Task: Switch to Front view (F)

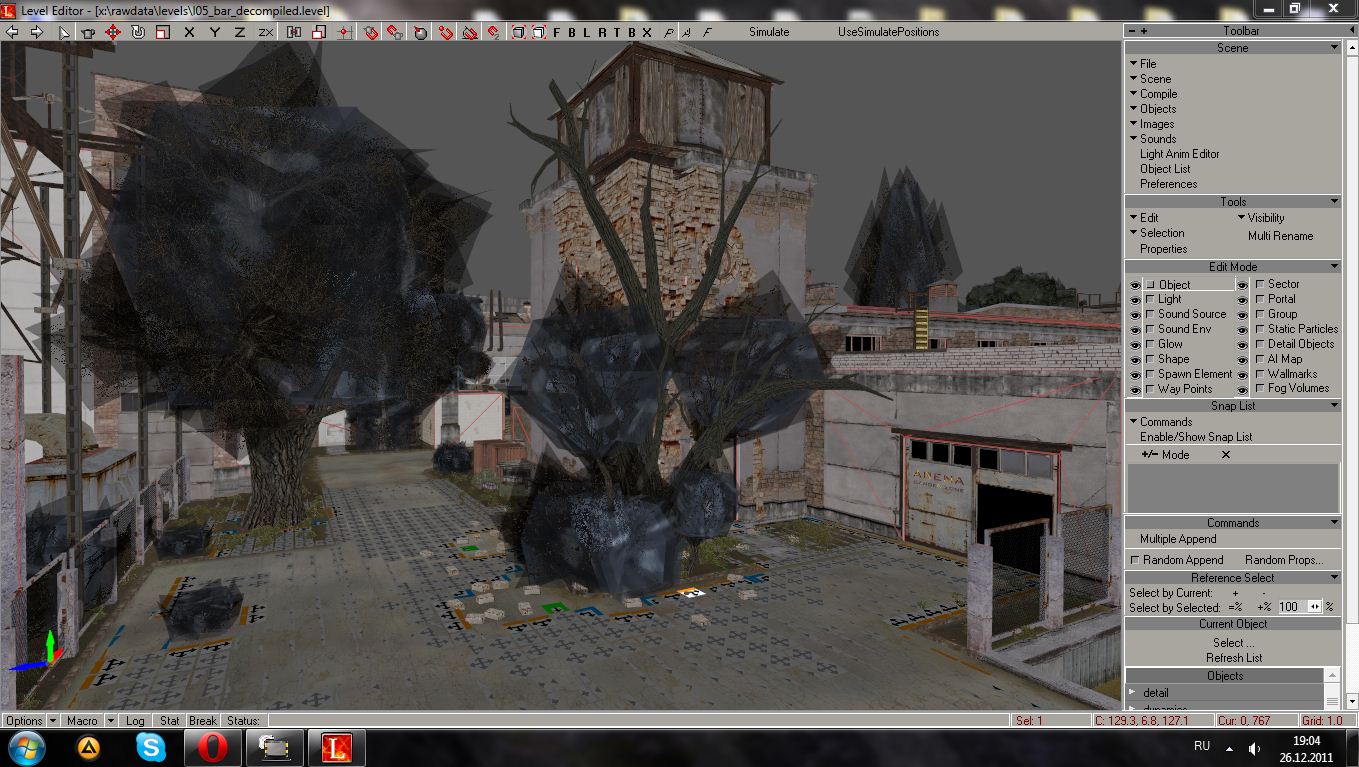Action: pyautogui.click(x=557, y=32)
